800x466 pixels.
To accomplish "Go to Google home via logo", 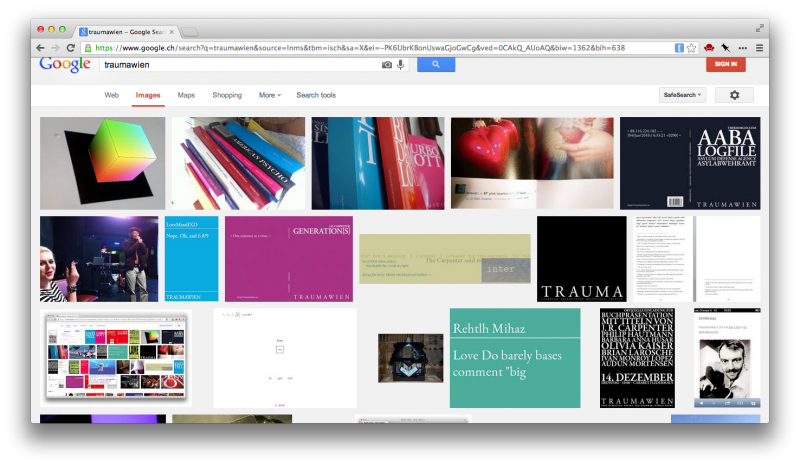I will tap(65, 64).
